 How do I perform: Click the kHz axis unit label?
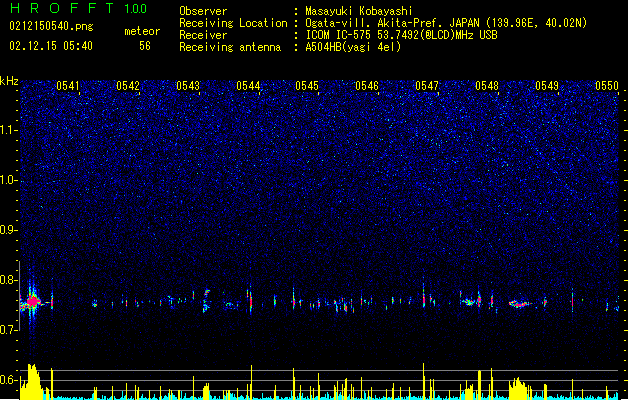point(9,81)
